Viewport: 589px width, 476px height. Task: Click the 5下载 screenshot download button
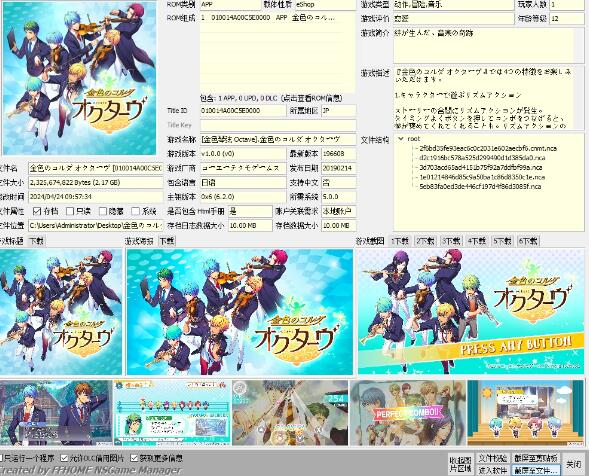(x=502, y=241)
